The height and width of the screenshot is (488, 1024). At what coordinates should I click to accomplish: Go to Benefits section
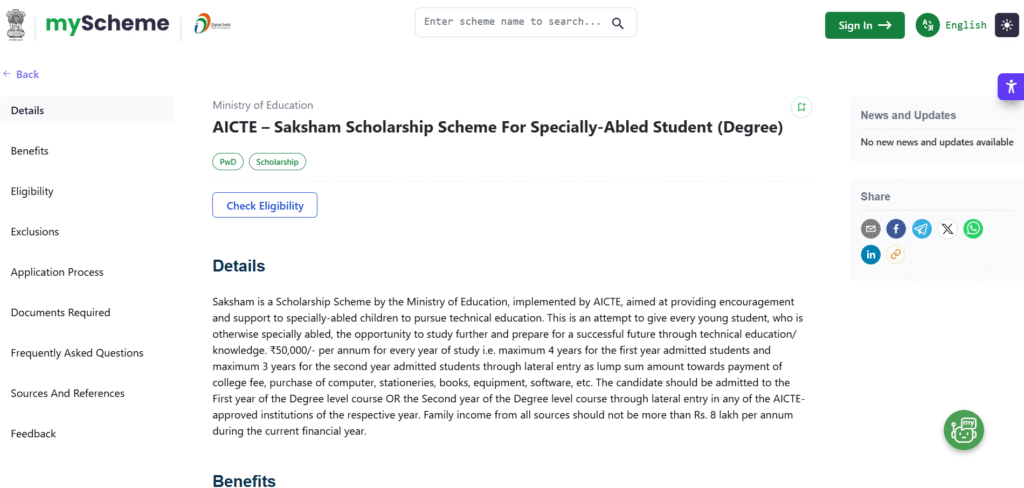coord(30,151)
